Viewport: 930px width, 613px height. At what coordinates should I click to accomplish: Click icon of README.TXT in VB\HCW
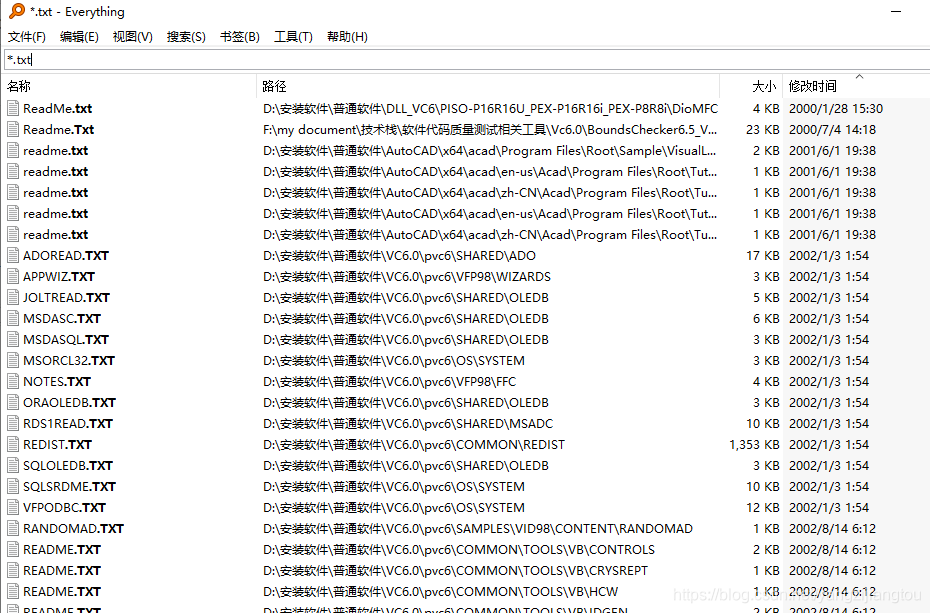(x=13, y=592)
